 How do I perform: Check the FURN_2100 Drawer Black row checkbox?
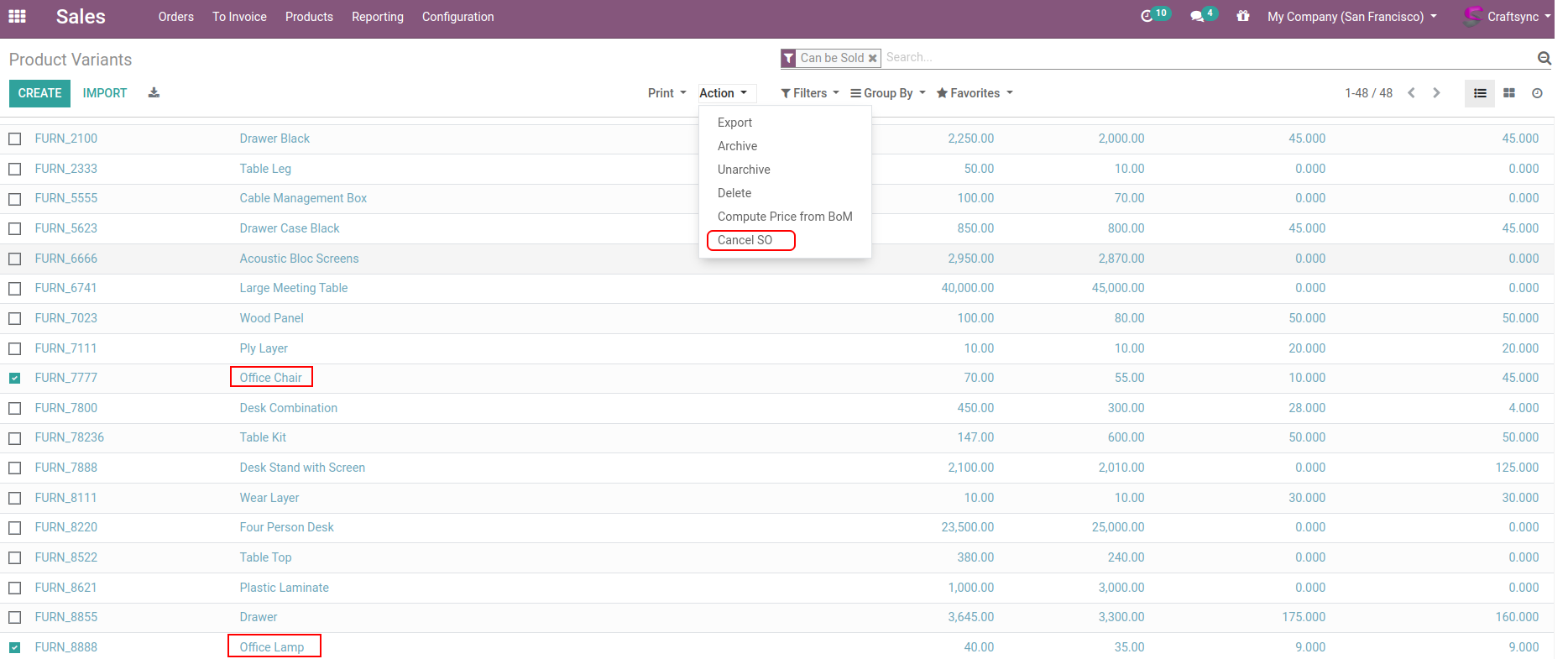pyautogui.click(x=15, y=139)
